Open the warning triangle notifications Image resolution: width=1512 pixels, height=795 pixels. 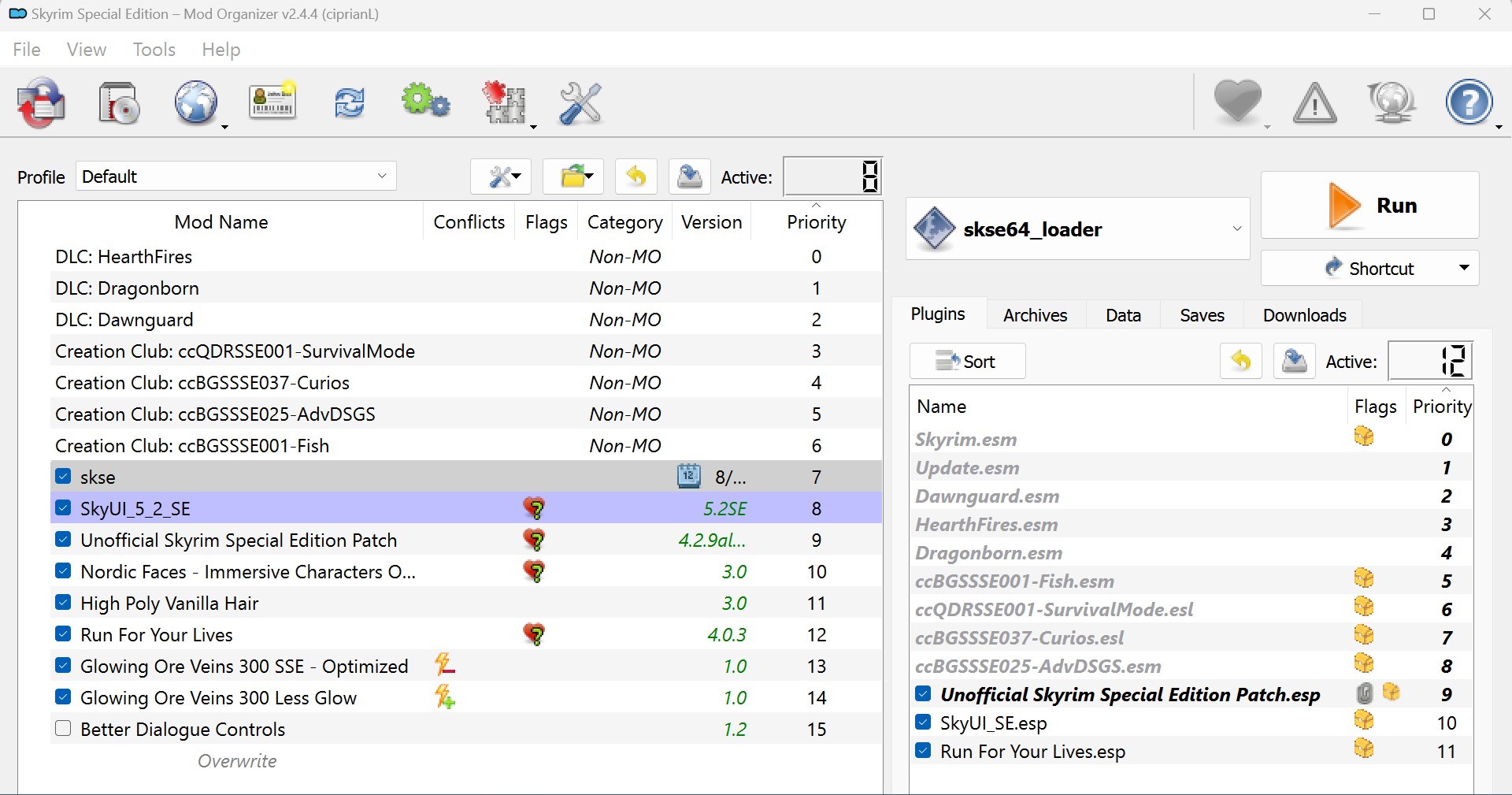pos(1314,103)
